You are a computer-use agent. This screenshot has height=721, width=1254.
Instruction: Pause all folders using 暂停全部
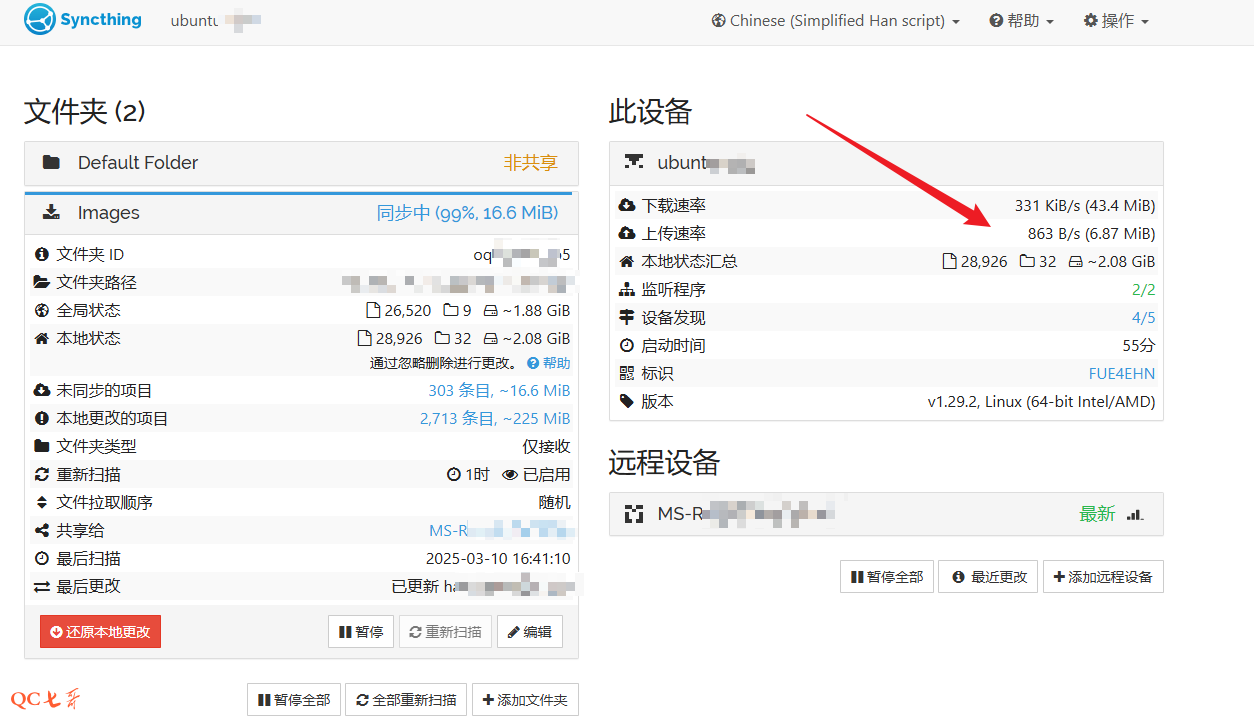point(294,700)
